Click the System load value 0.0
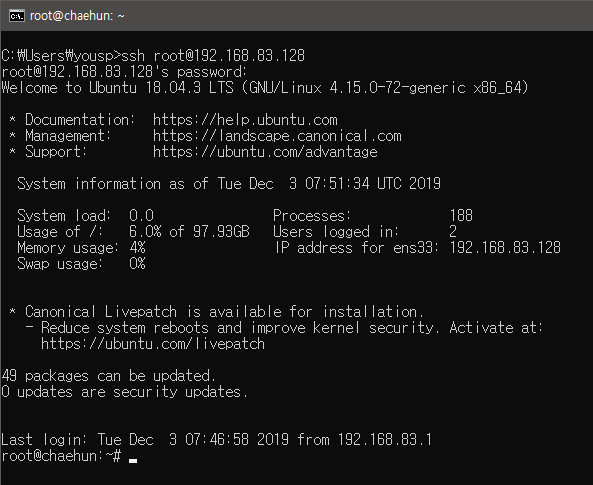 (x=141, y=216)
